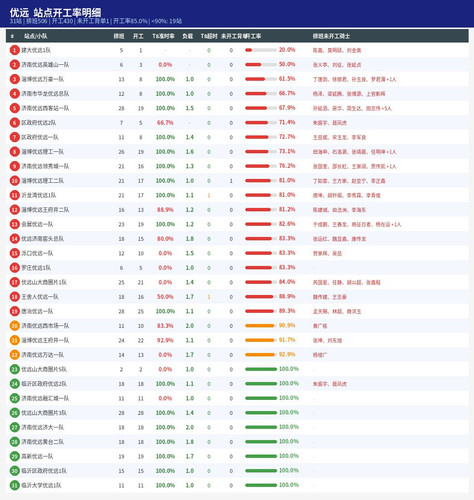The height and width of the screenshot is (500, 474).
Task: Click the green rank 28 badge
Action: pyautogui.click(x=14, y=442)
